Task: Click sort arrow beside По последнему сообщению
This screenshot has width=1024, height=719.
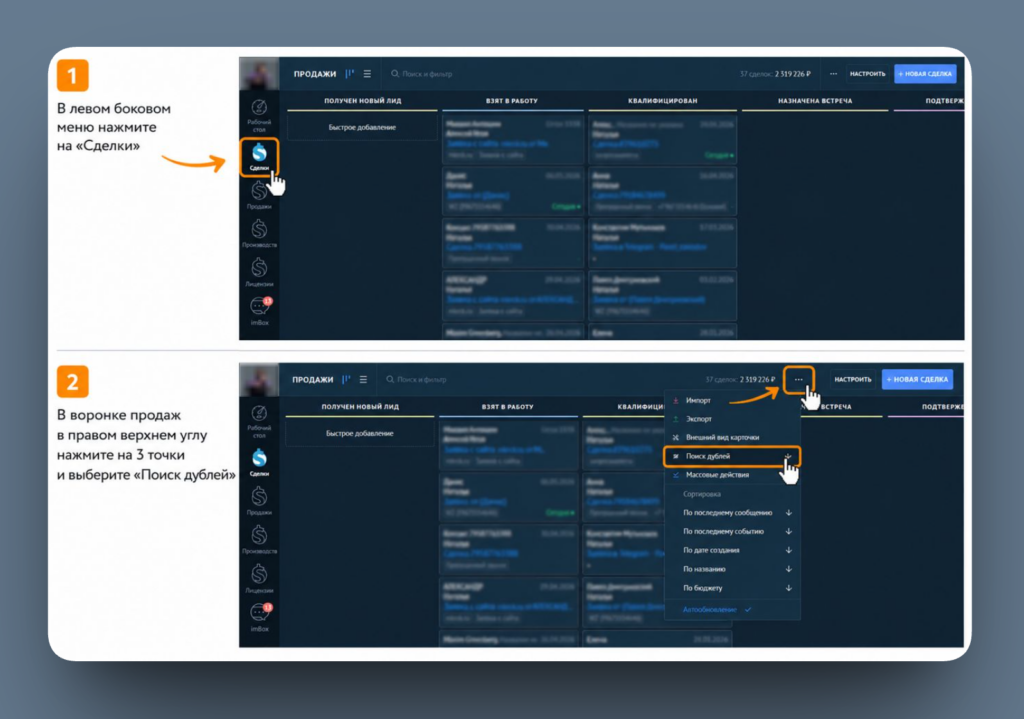Action: click(x=789, y=513)
